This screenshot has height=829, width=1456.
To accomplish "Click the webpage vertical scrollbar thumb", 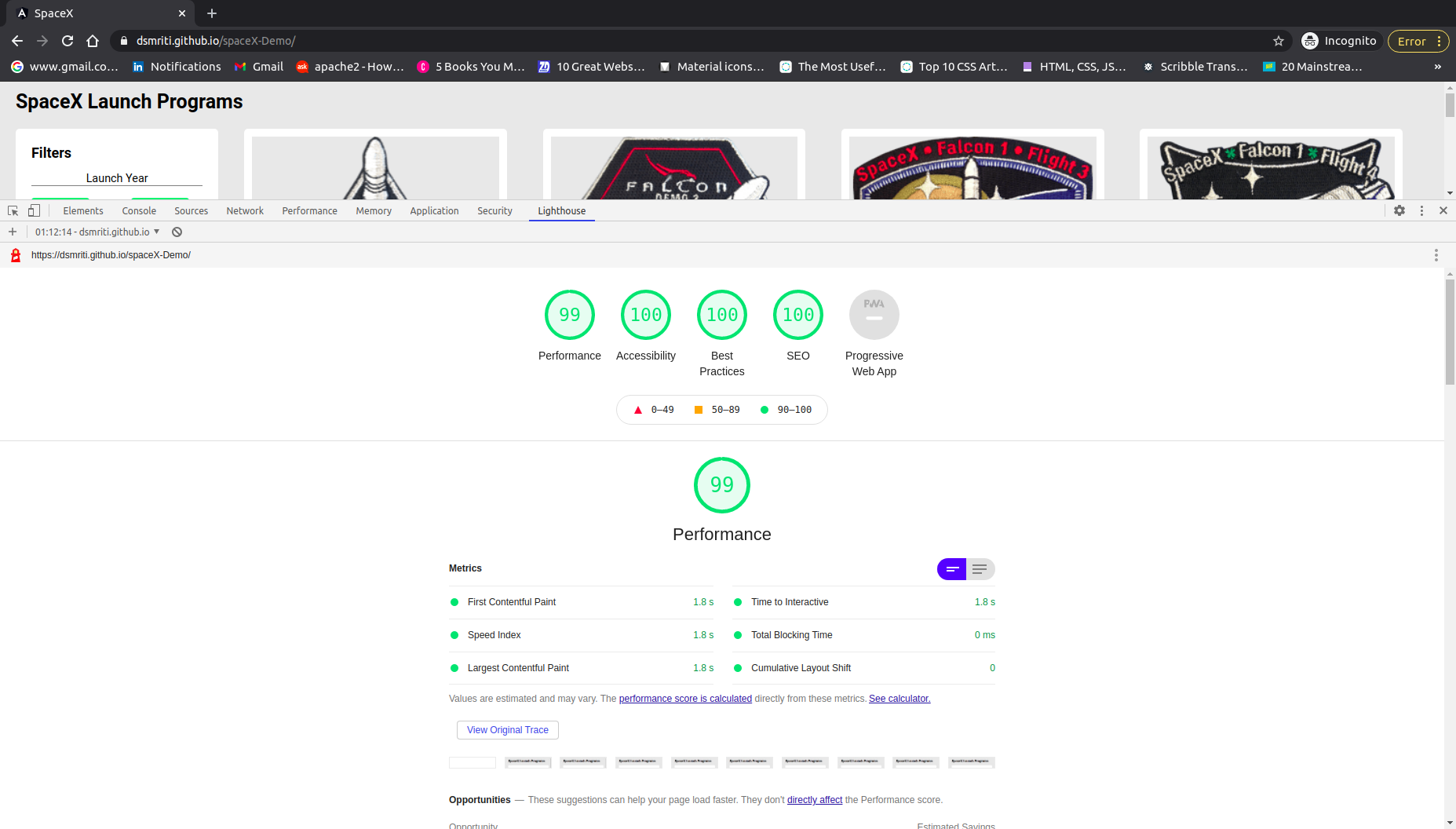I will coord(1450,104).
